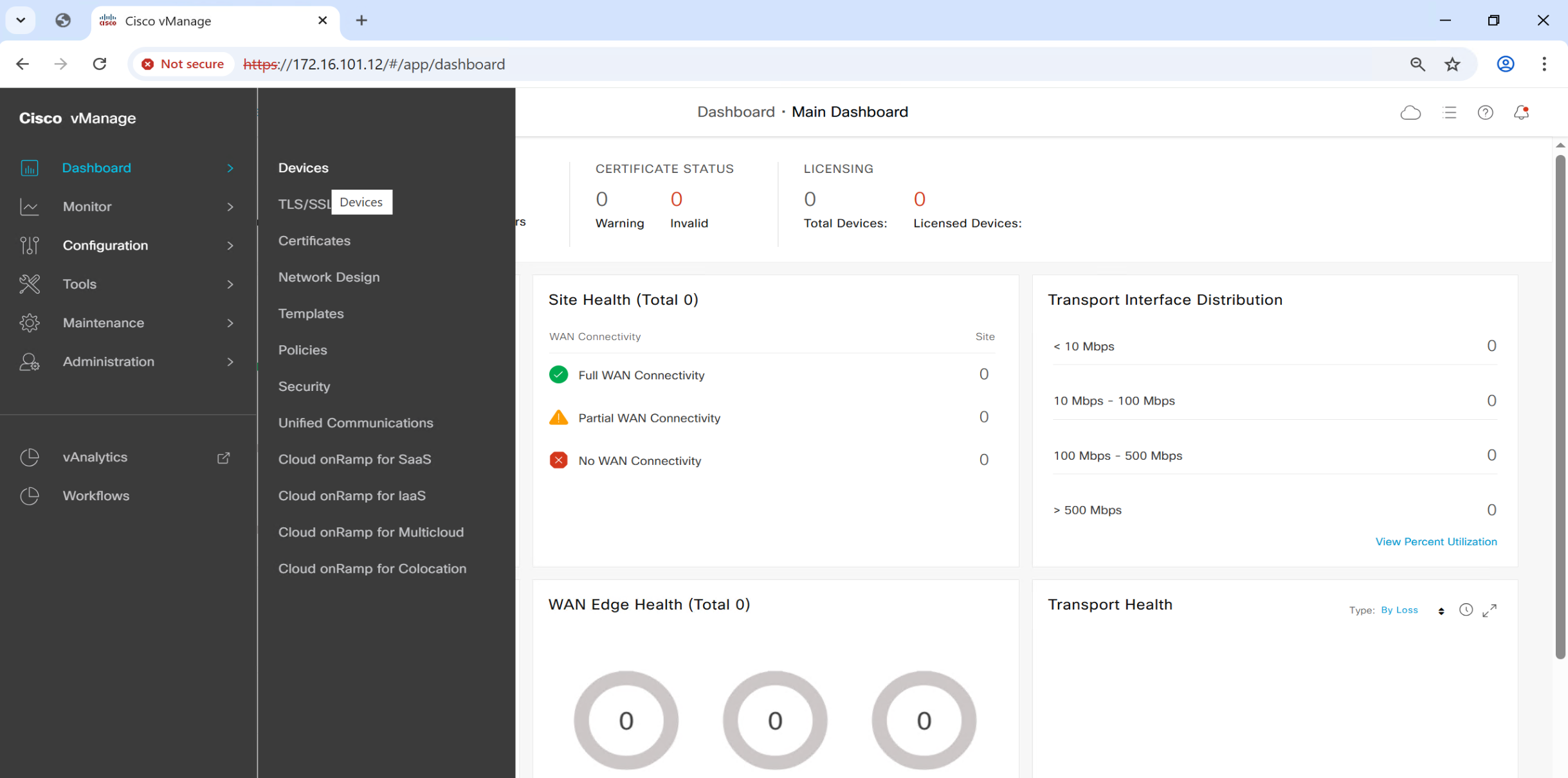This screenshot has height=778, width=1568.
Task: Click View Percent Utilization link
Action: [x=1436, y=541]
